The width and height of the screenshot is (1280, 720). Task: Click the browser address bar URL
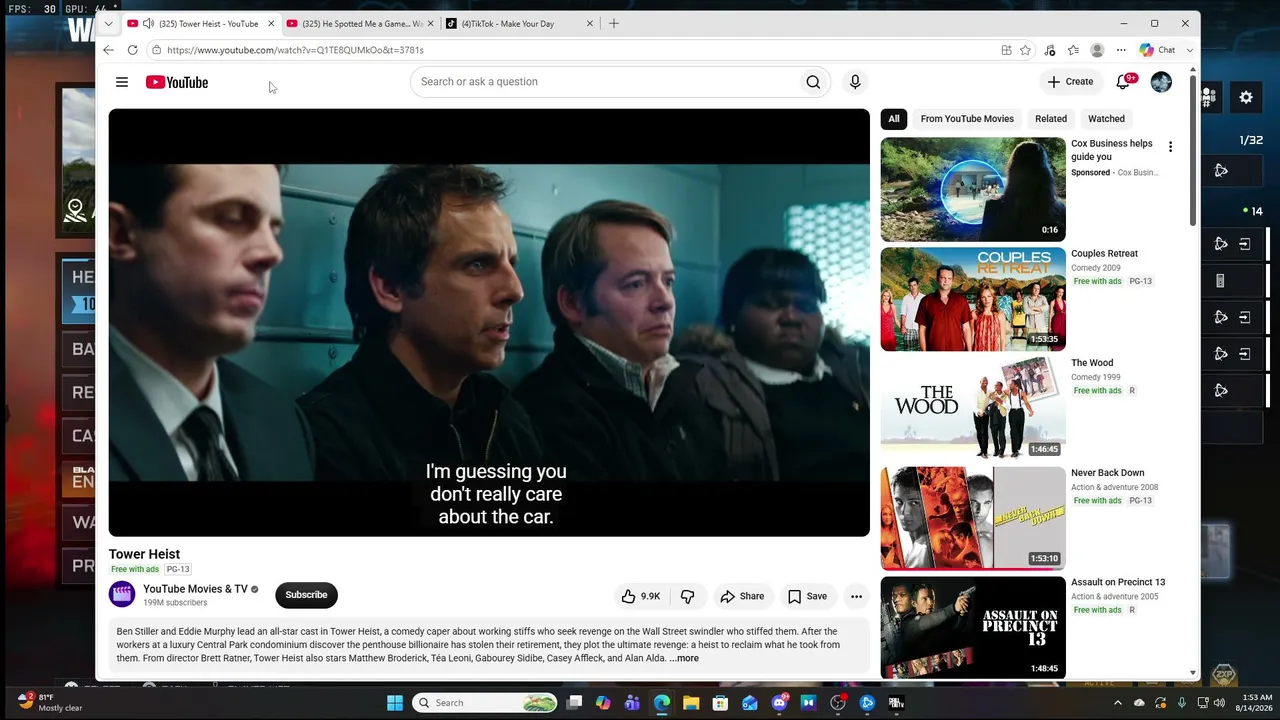295,50
